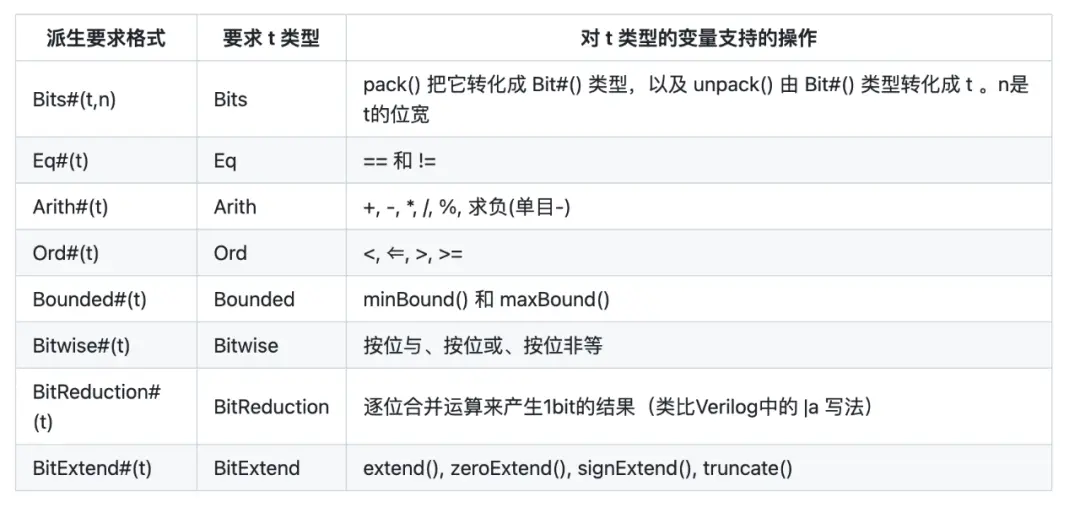1080x513 pixels.
Task: Click the 对 t 类型的变量支持的操作 header
Action: pyautogui.click(x=698, y=39)
